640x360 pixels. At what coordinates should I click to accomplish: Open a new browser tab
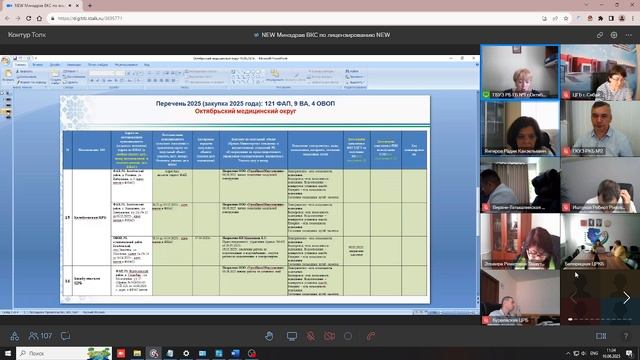[90, 6]
